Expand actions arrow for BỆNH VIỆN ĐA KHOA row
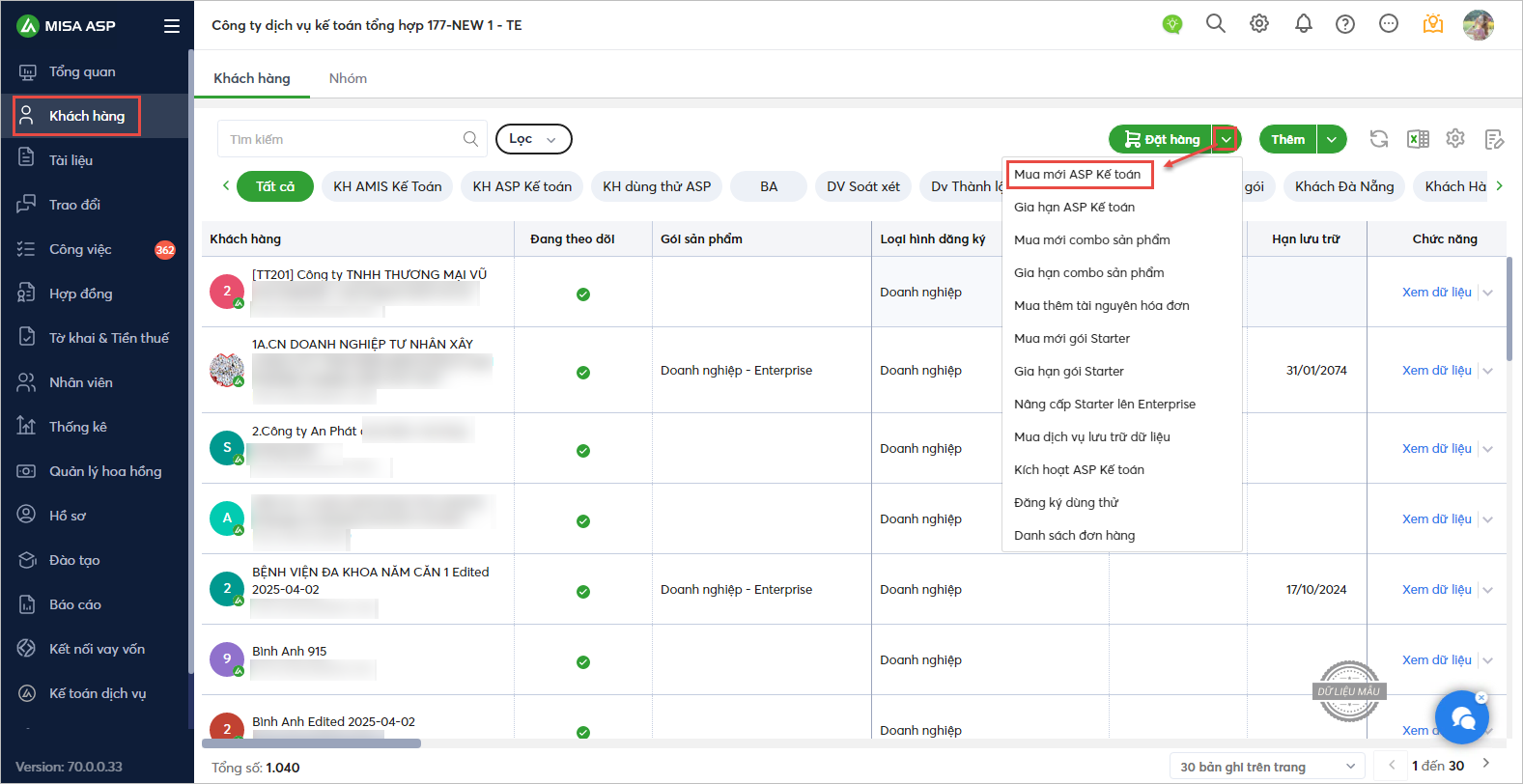 1488,590
